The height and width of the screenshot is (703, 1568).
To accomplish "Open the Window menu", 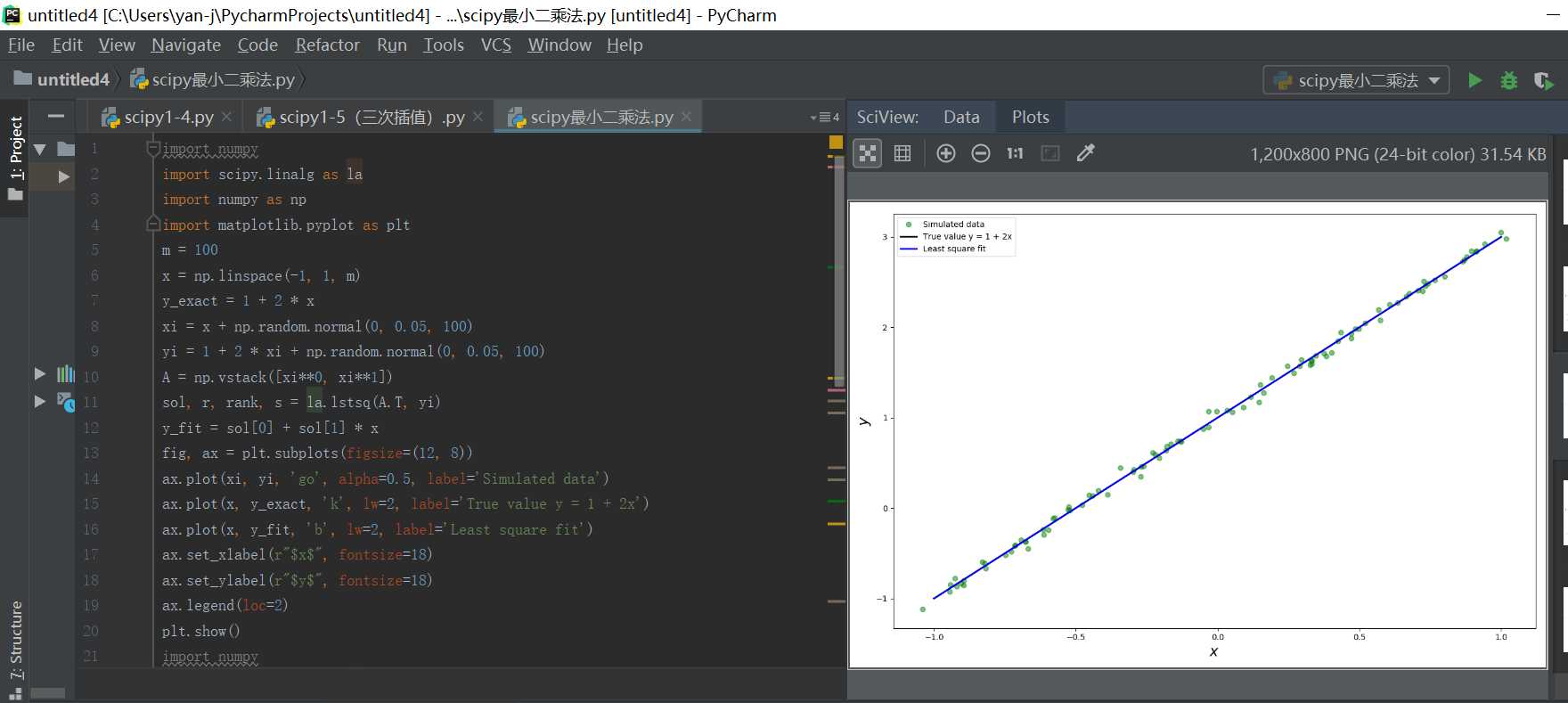I will coord(559,45).
